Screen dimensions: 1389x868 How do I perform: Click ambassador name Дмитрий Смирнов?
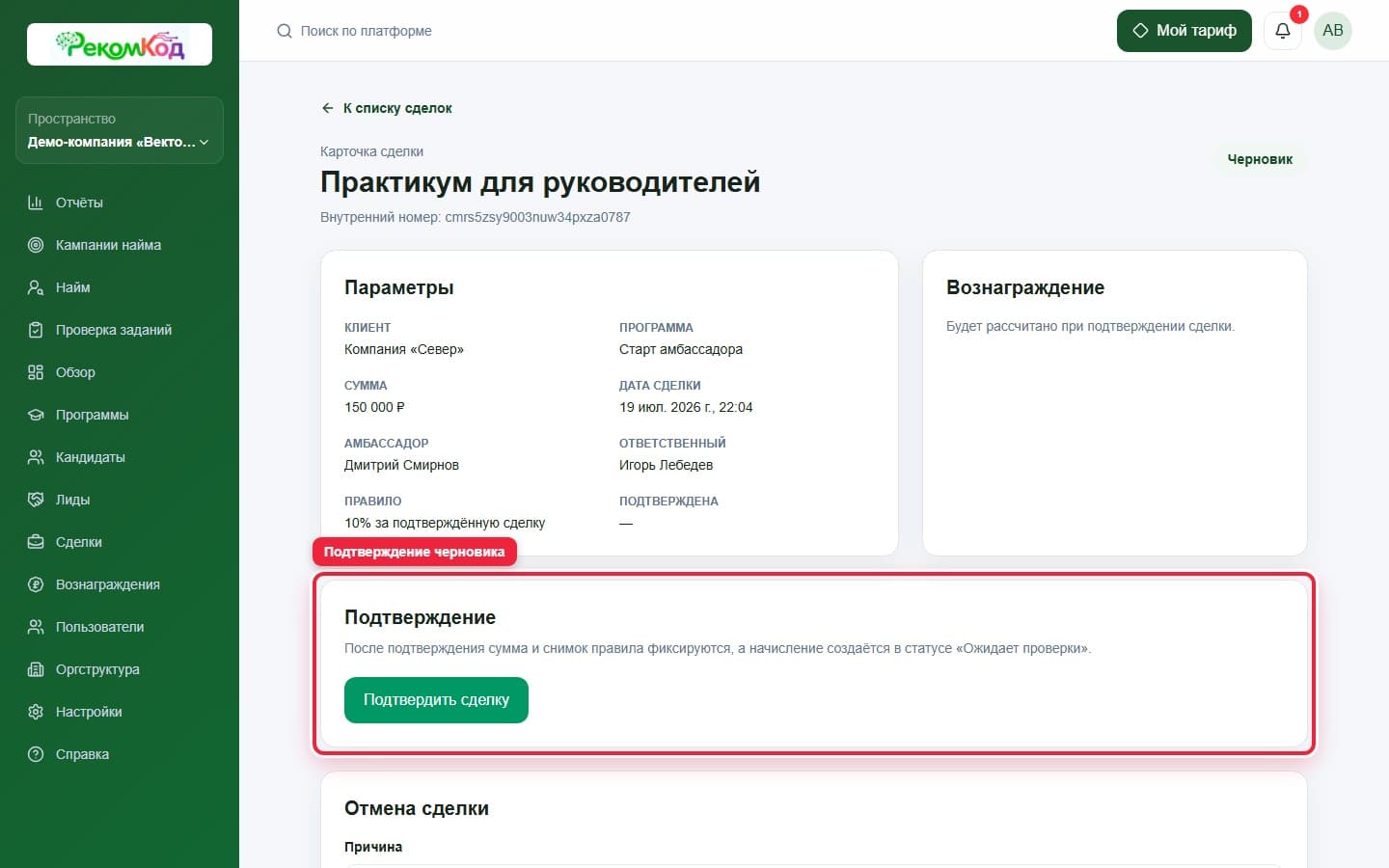tap(401, 465)
